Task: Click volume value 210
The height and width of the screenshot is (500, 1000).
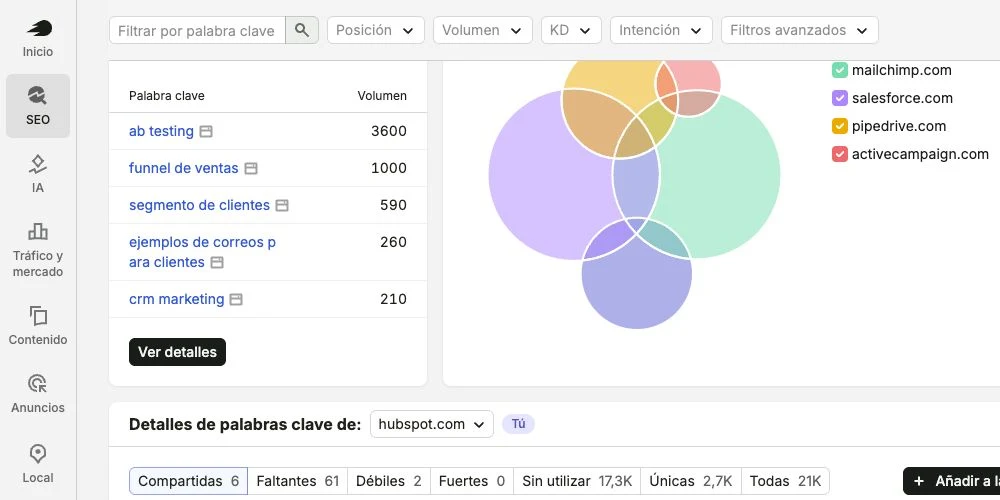Action: point(393,299)
